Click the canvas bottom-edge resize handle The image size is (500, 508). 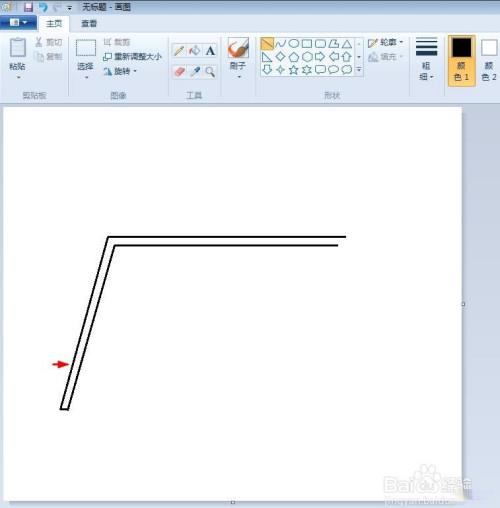click(233, 502)
